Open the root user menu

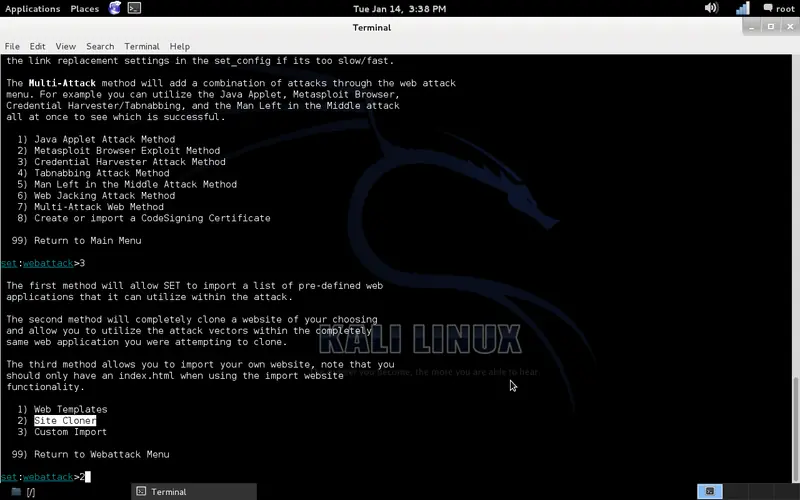779,8
